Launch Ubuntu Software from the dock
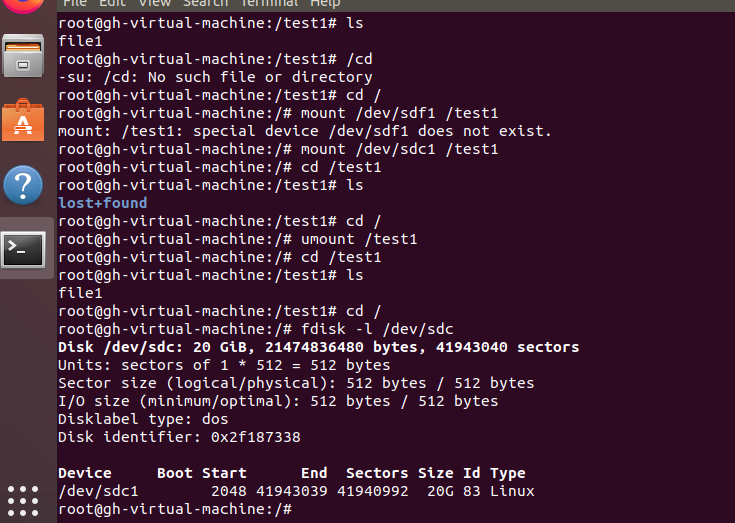Image resolution: width=735 pixels, height=523 pixels. tap(23, 120)
